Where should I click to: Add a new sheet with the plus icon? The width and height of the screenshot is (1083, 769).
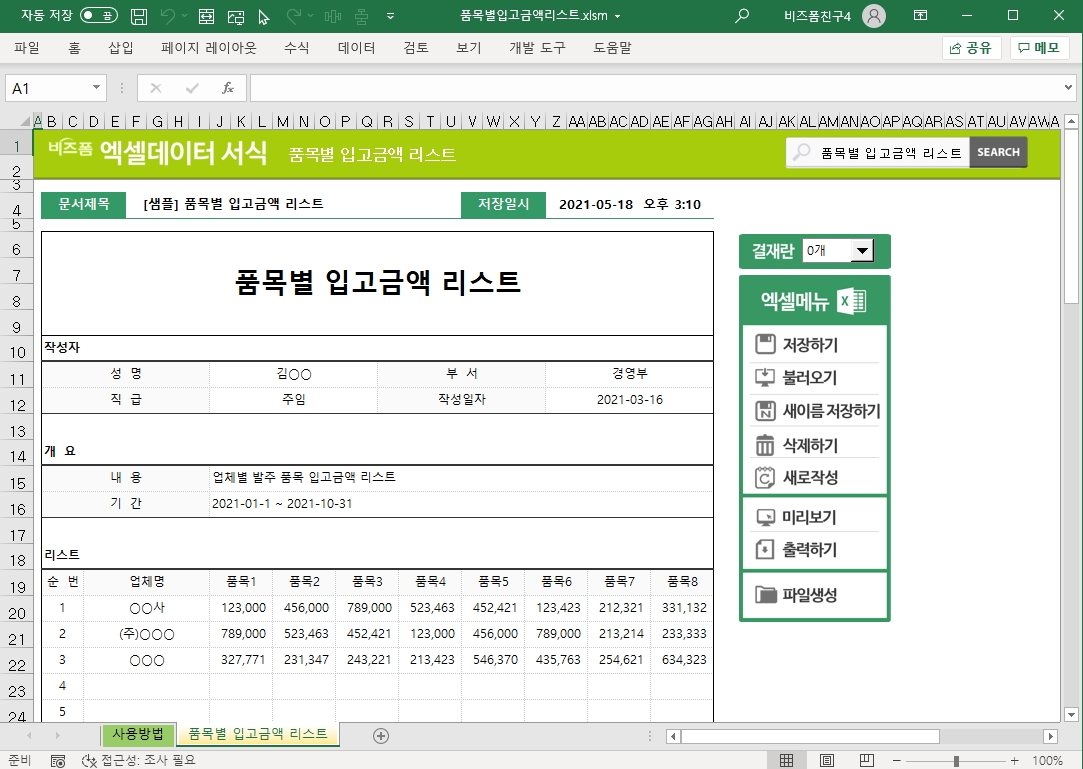[380, 735]
